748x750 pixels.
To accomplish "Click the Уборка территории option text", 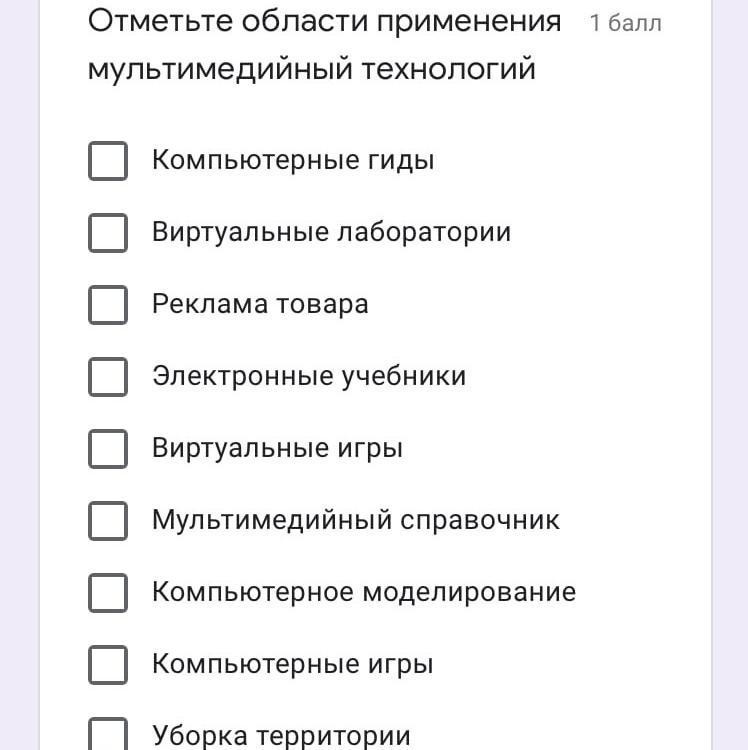I will pos(281,736).
